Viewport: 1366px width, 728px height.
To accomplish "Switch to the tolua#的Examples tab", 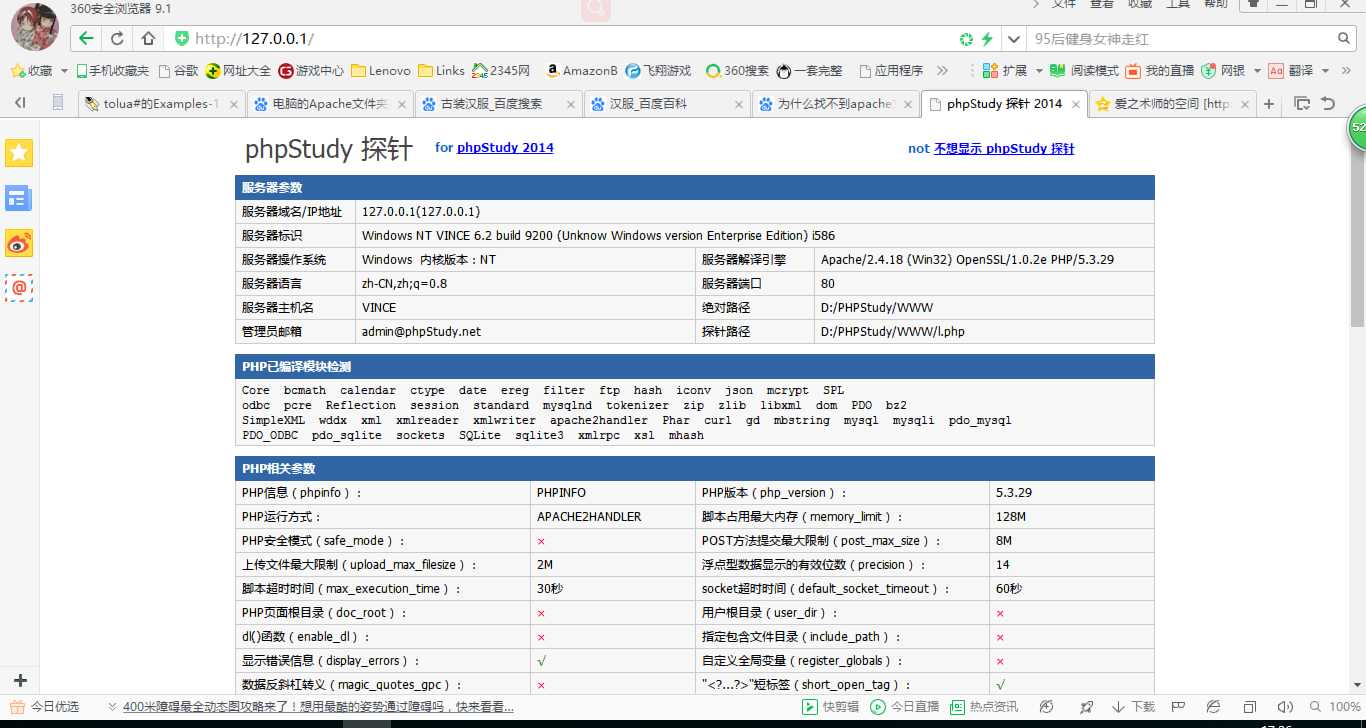I will coord(161,103).
